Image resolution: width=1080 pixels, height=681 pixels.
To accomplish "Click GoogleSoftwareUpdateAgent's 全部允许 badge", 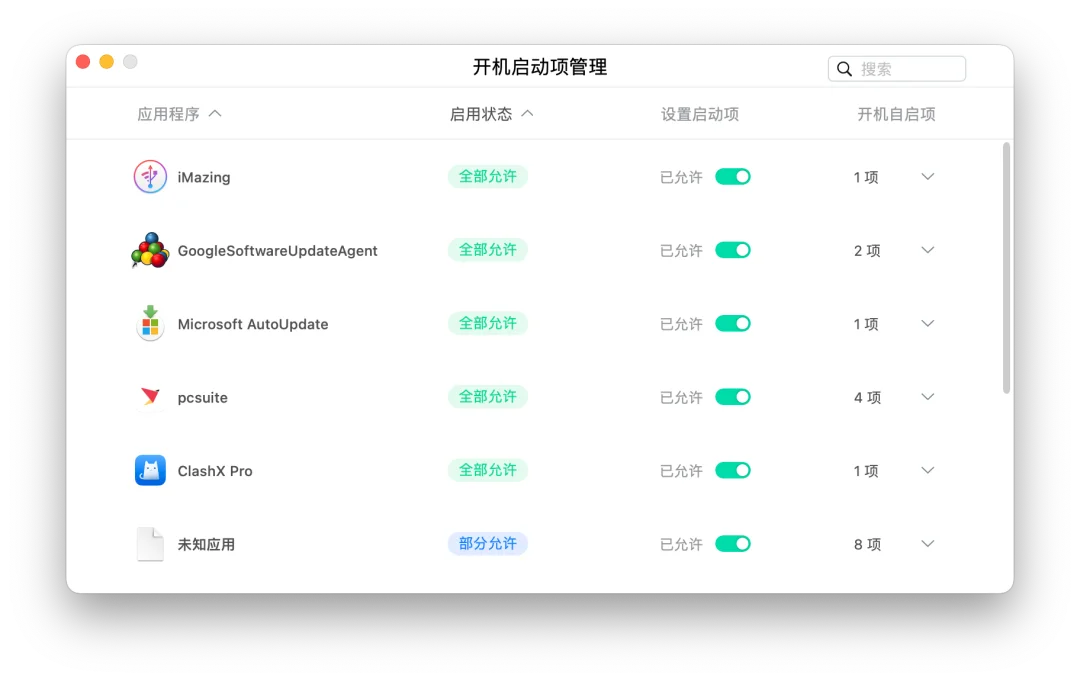I will point(488,250).
